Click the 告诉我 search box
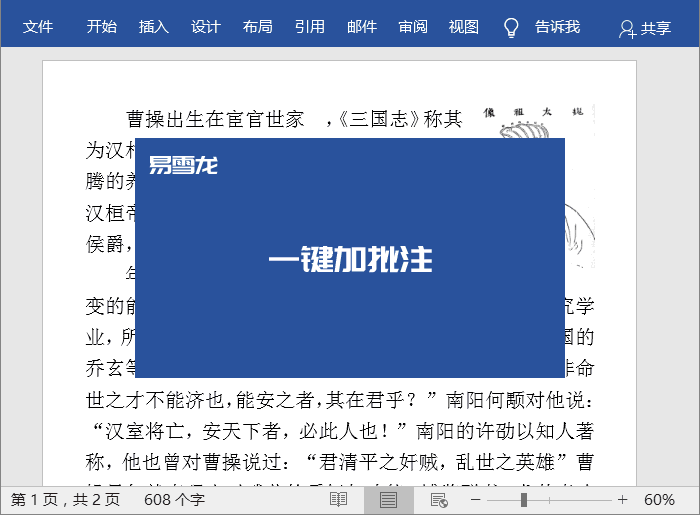The image size is (700, 515). click(557, 27)
